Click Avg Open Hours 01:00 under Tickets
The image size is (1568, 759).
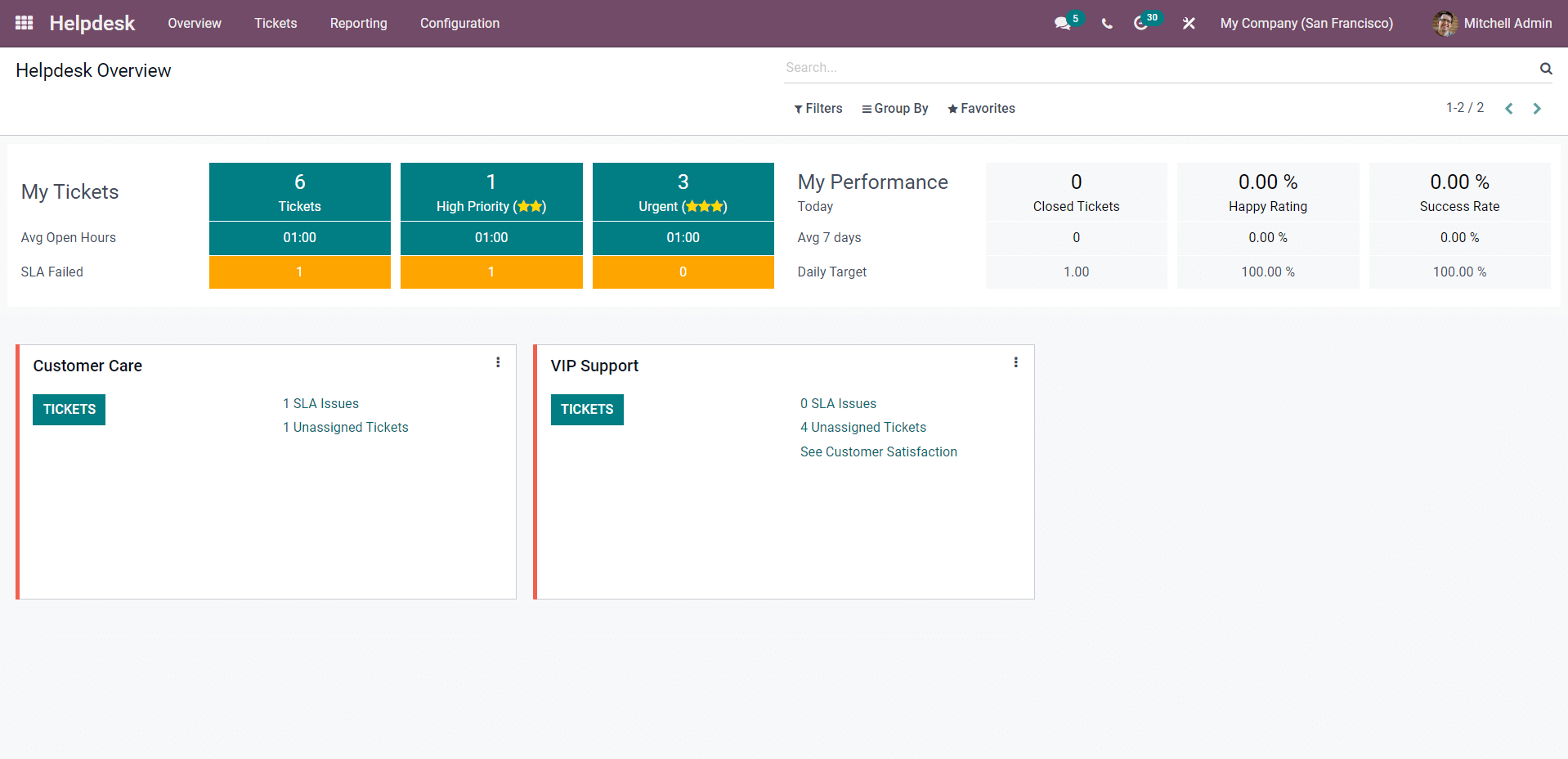[x=300, y=238]
